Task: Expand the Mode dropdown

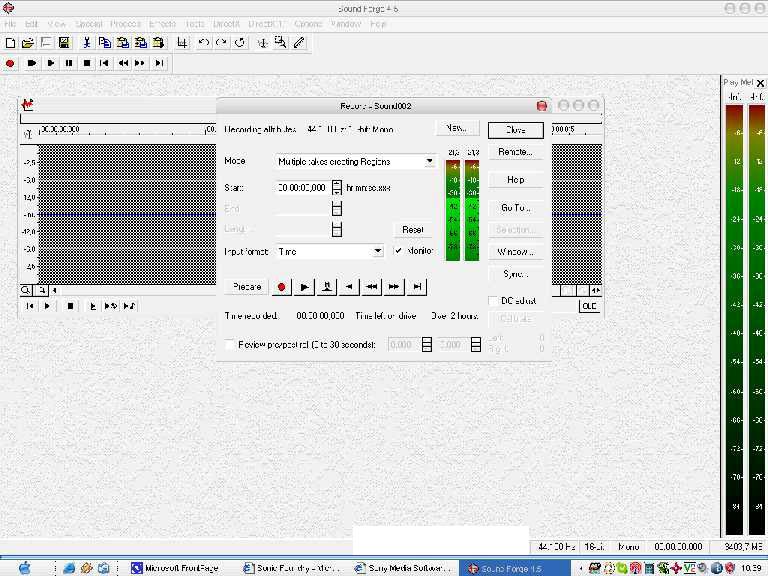Action: pos(430,161)
